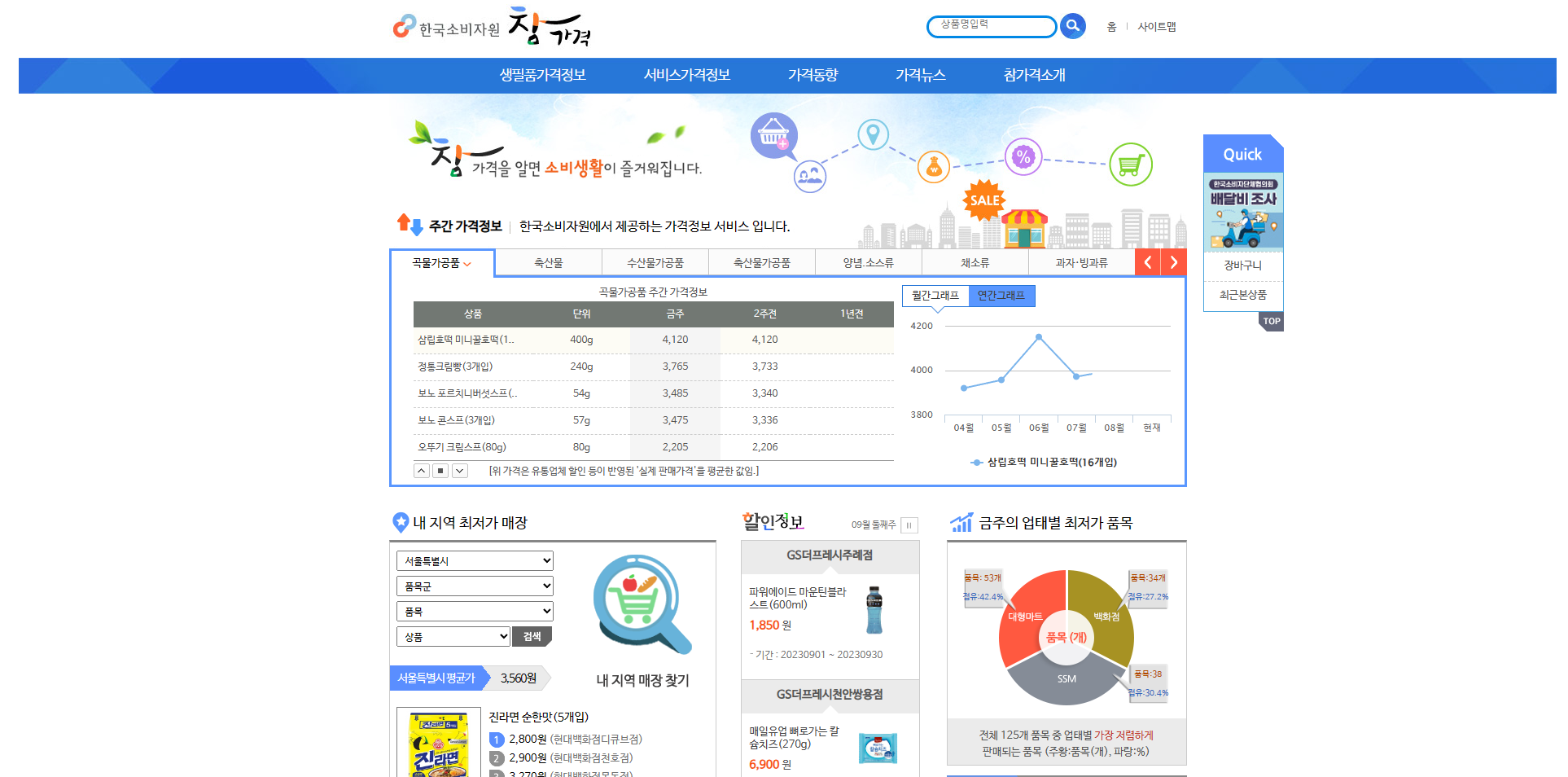Open the 참가격소개 menu
This screenshot has height=777, width=1568.
pyautogui.click(x=1035, y=75)
